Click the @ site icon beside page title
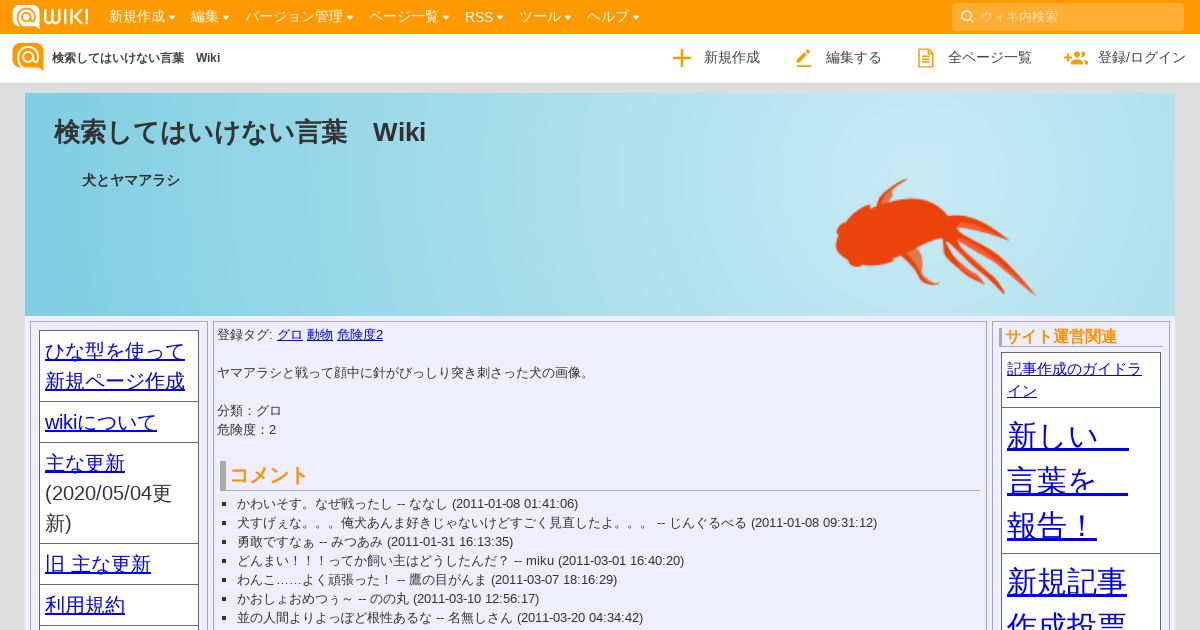This screenshot has width=1200, height=630. click(x=28, y=57)
